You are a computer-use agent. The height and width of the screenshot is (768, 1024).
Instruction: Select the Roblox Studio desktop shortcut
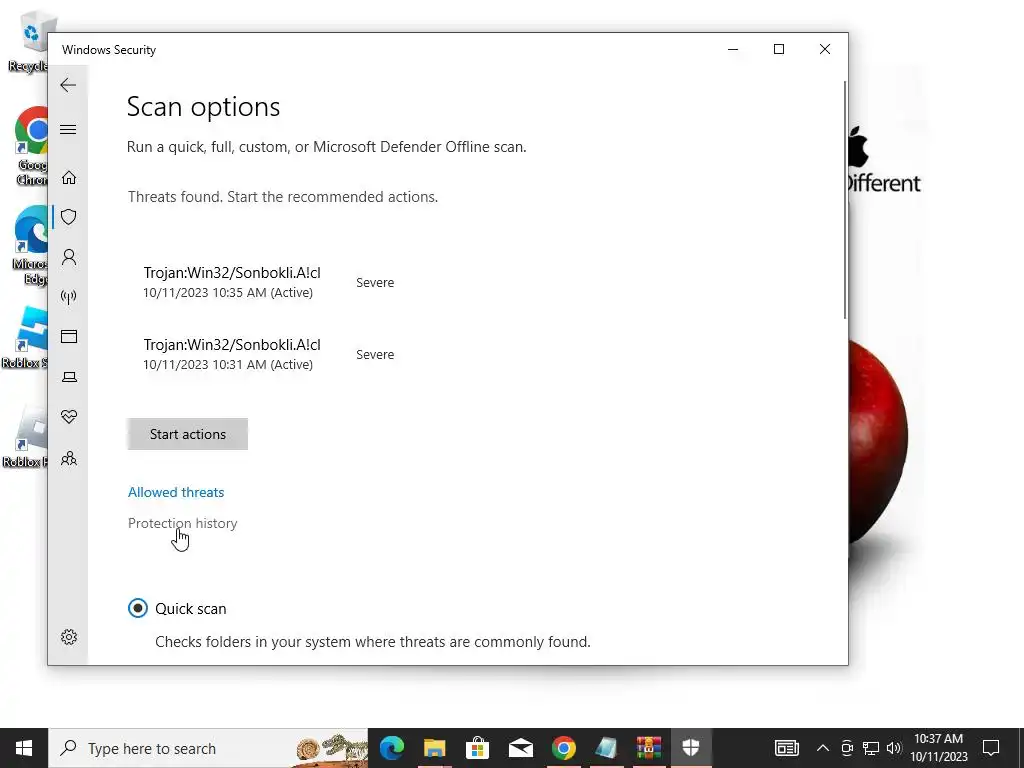[26, 338]
